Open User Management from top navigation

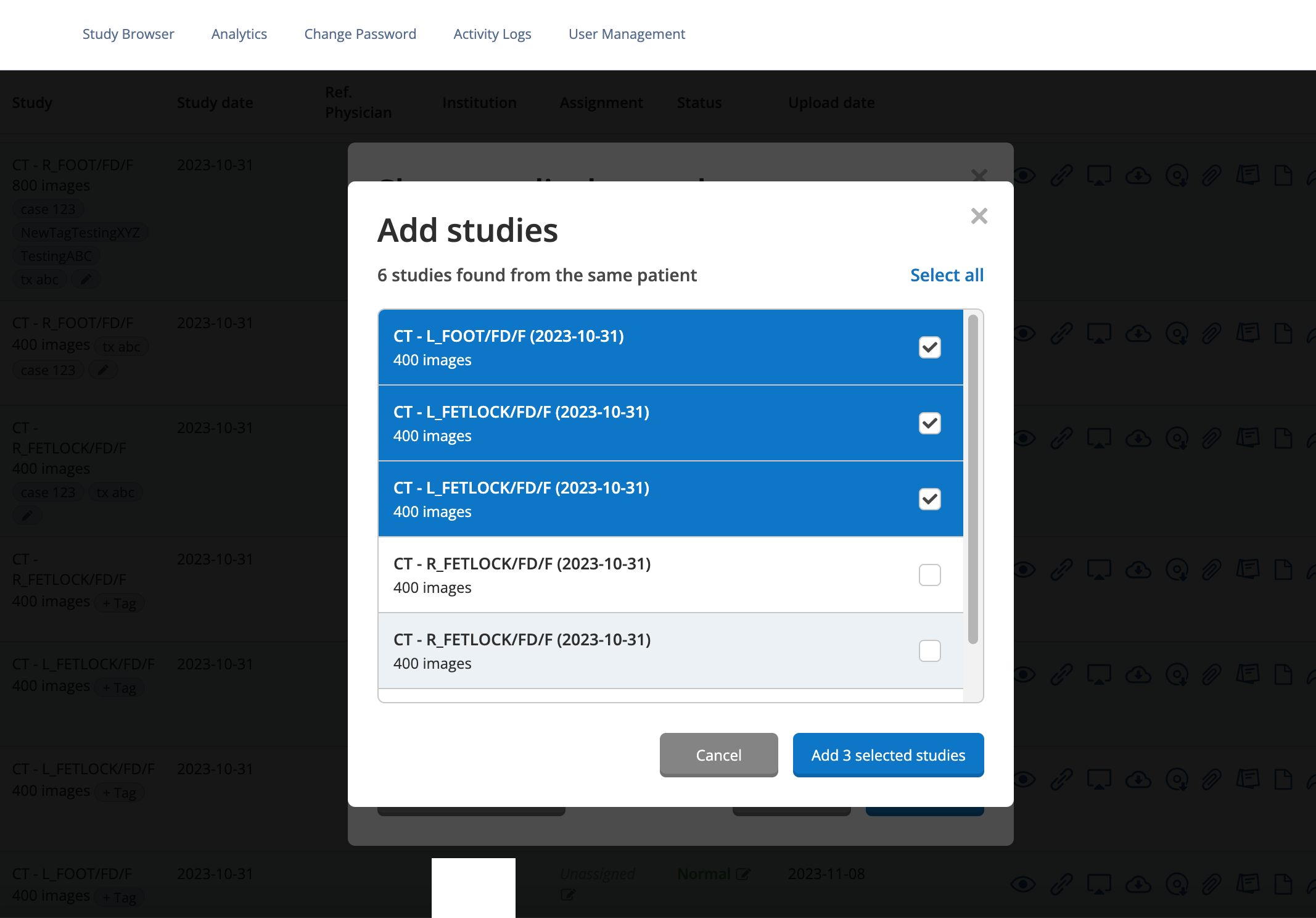627,34
